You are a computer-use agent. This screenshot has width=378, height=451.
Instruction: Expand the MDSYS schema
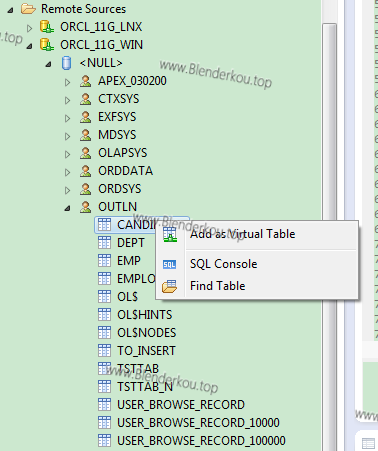(67, 136)
